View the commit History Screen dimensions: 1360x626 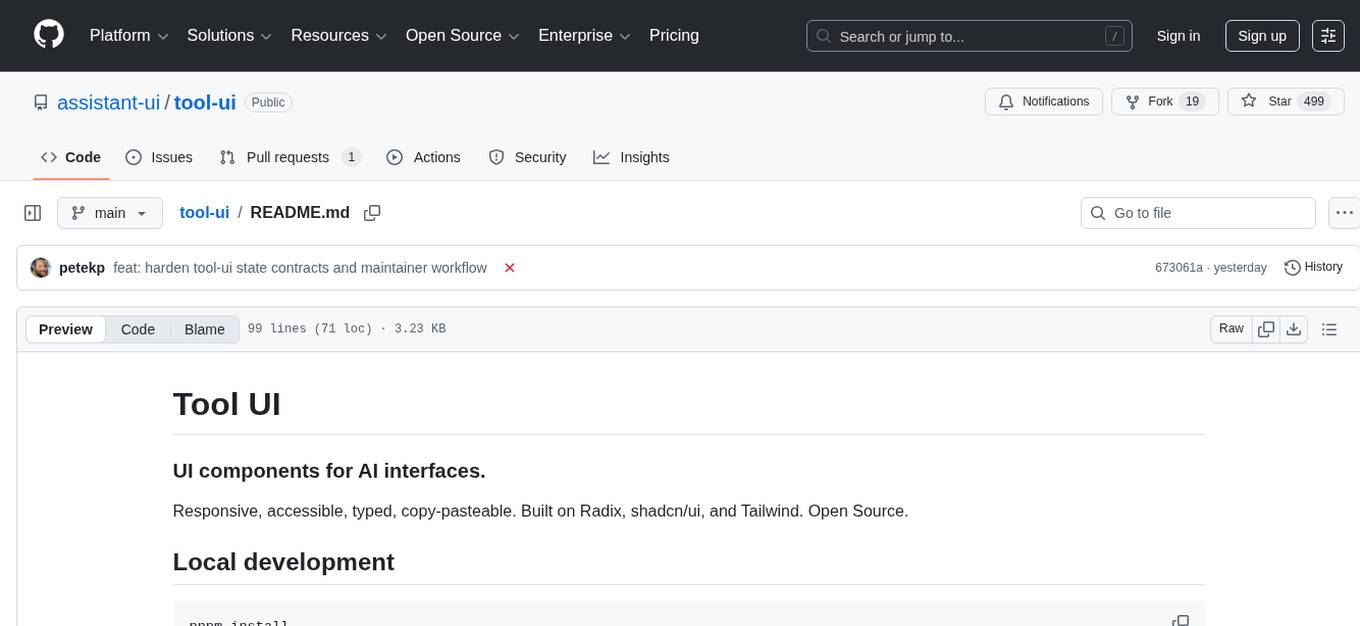[1313, 267]
